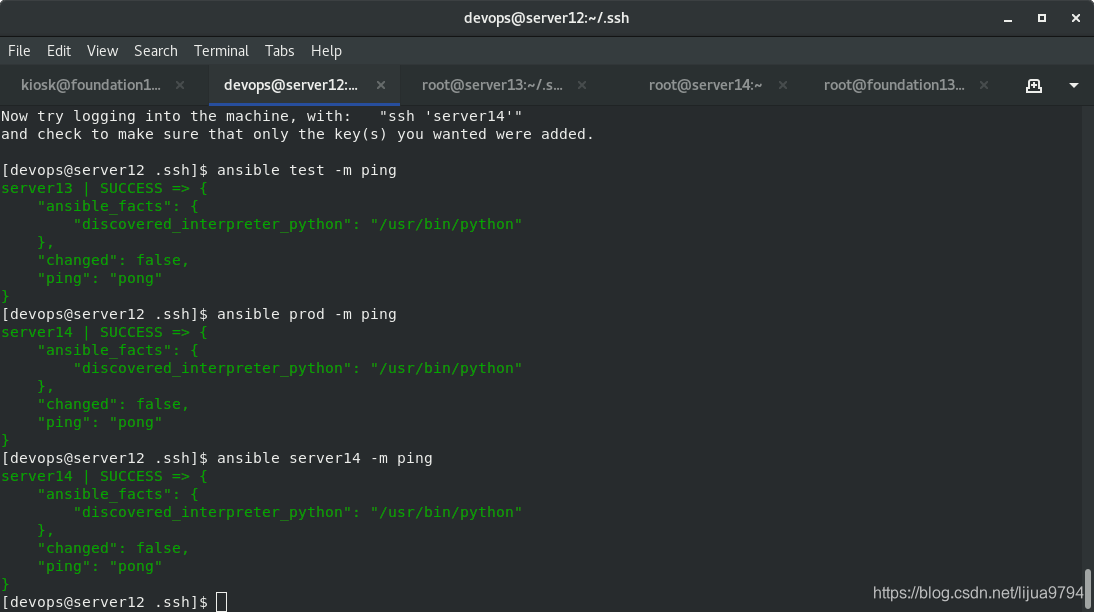
Task: Click the command 'ansible server14 -m ping'
Action: coord(324,458)
